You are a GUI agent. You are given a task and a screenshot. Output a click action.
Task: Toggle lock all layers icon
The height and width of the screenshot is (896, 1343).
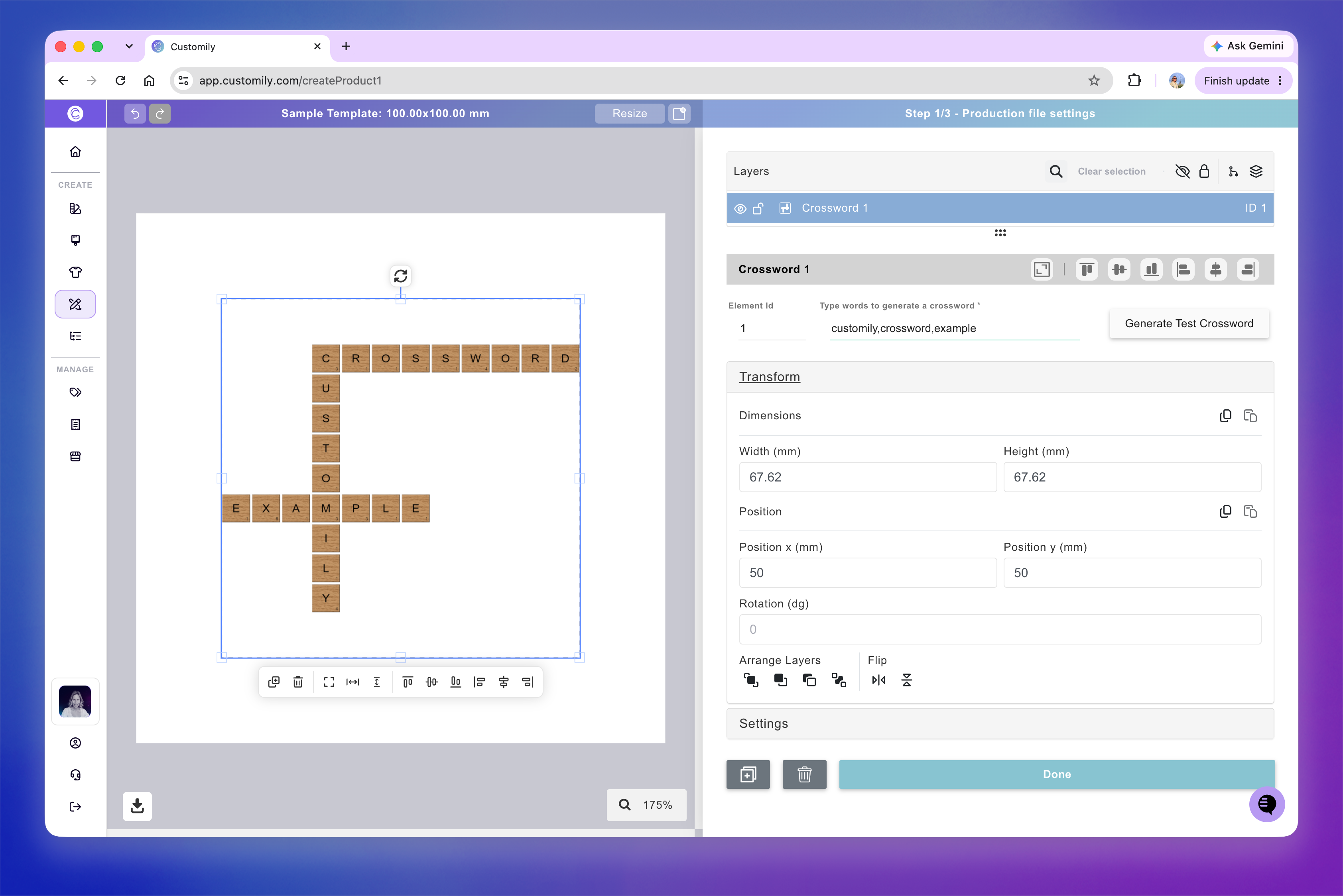pos(1204,171)
